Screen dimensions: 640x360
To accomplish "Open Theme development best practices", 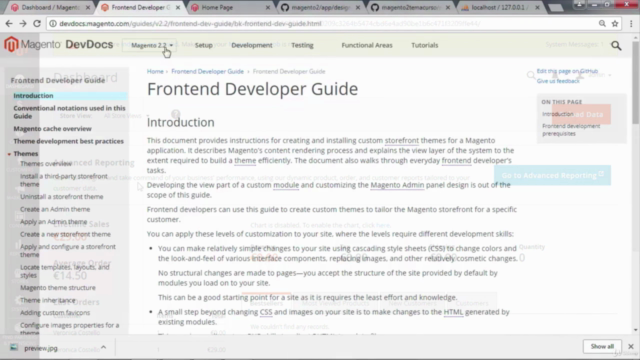I will (68, 141).
